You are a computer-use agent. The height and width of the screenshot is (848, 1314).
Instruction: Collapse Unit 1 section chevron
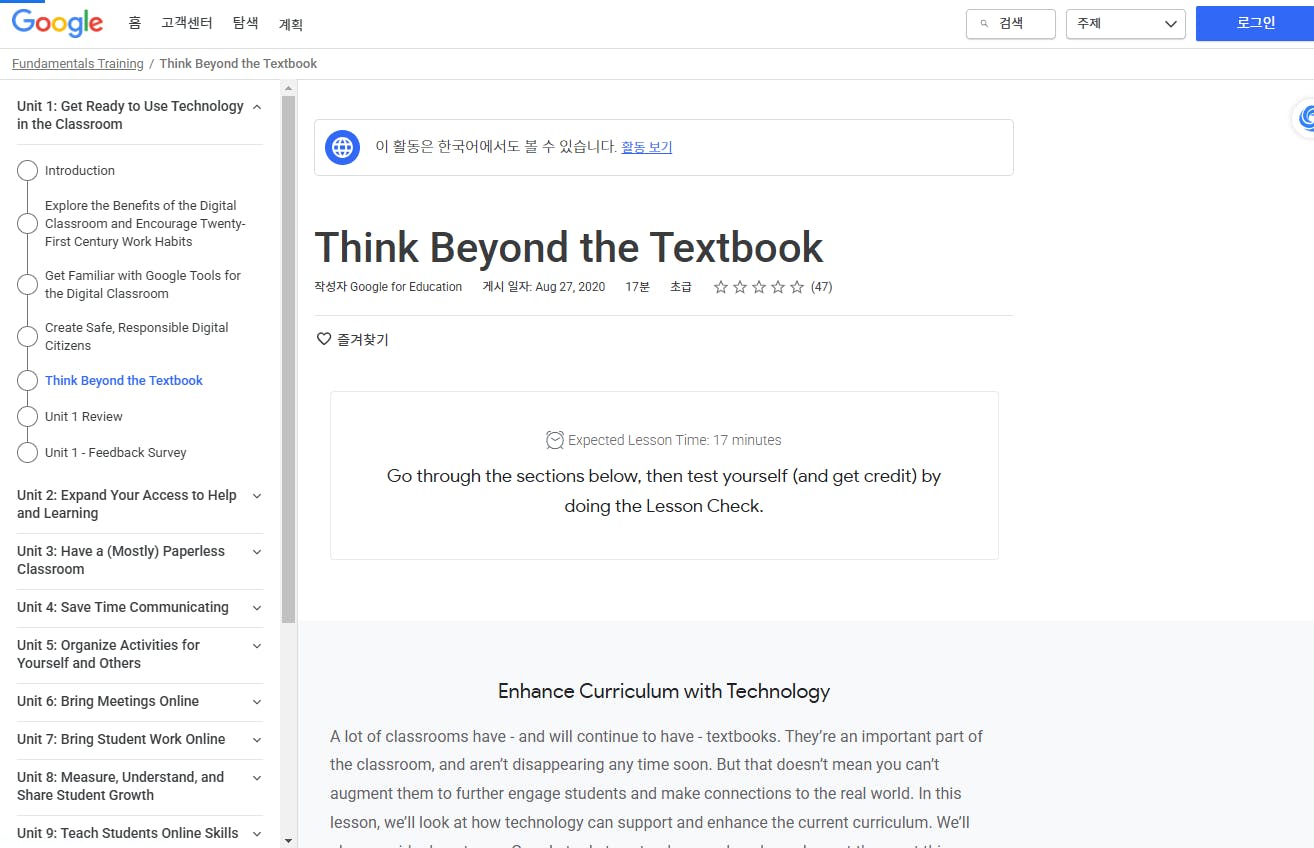pos(257,107)
